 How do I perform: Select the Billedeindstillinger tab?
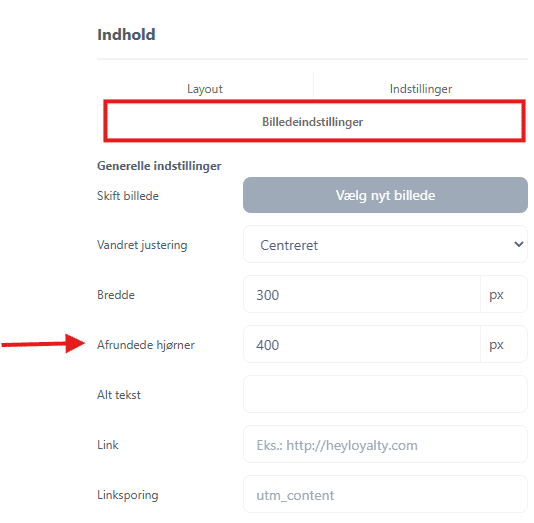[x=313, y=122]
